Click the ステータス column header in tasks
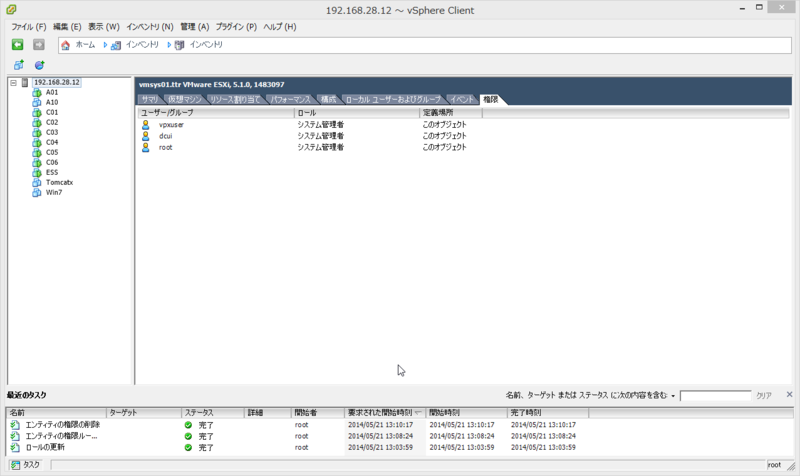 (212, 412)
